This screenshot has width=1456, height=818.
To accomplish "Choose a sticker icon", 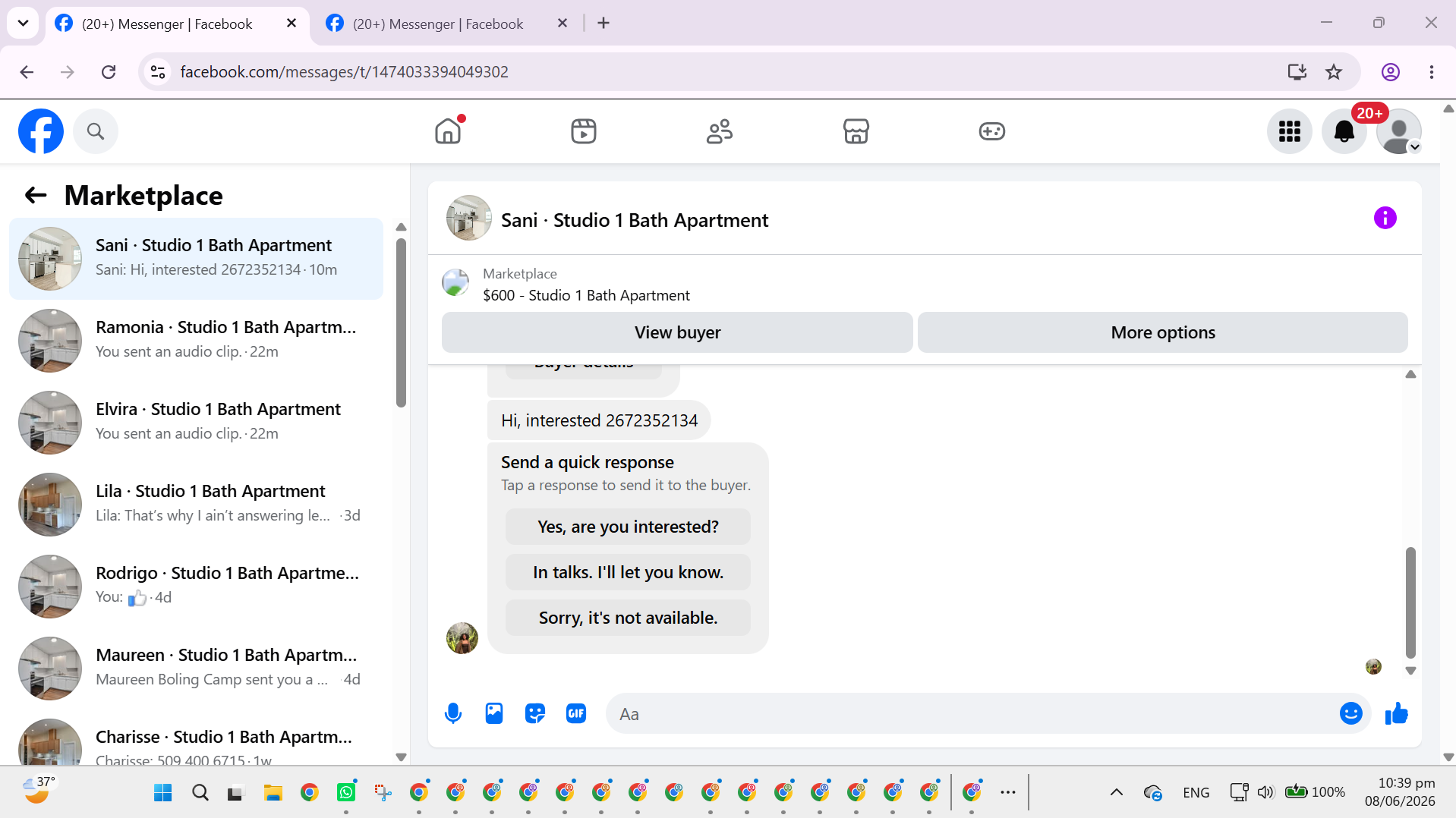I will [535, 714].
